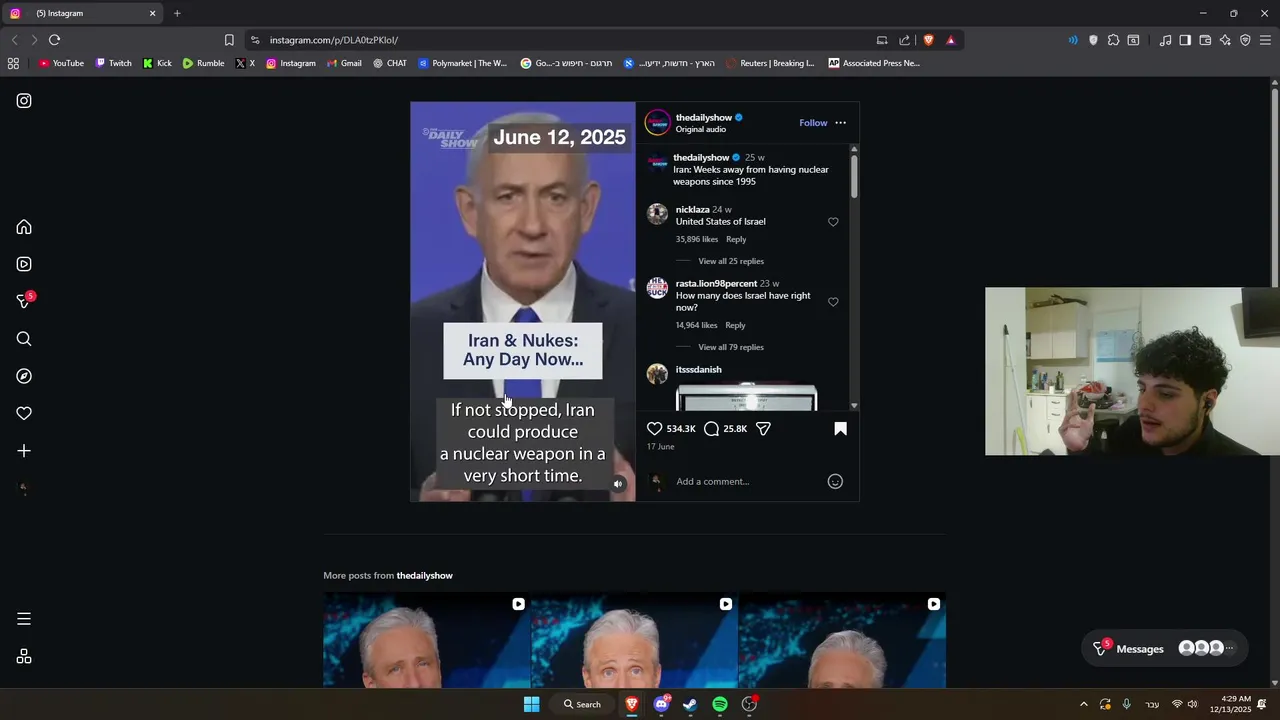Open Steam from the taskbar
The height and width of the screenshot is (720, 1280).
[x=690, y=704]
